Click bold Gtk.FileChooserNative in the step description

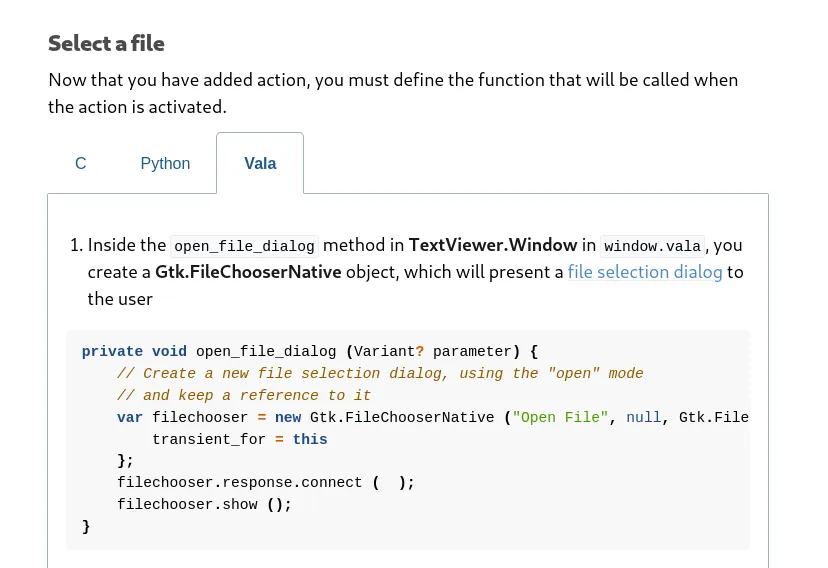pyautogui.click(x=248, y=272)
